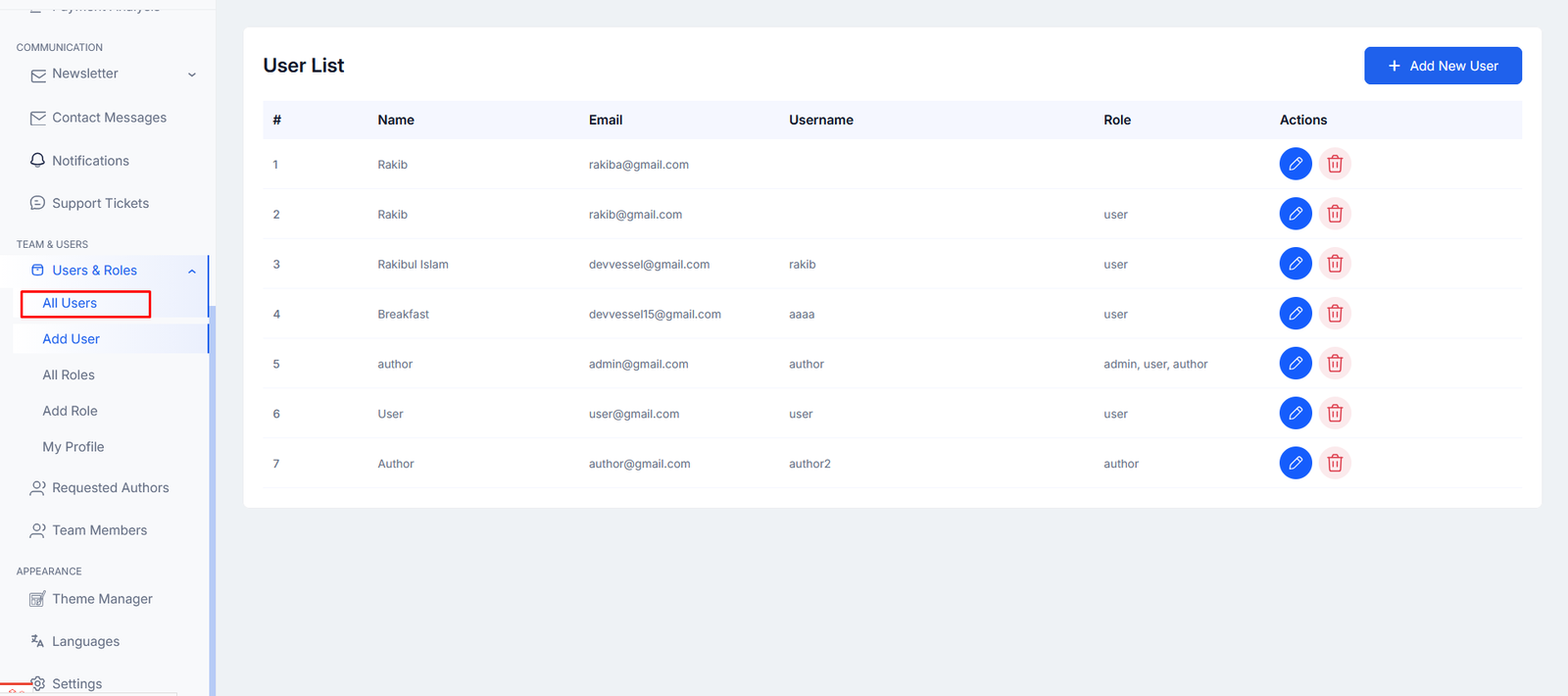Edit user admin@gmail.com

1296,364
